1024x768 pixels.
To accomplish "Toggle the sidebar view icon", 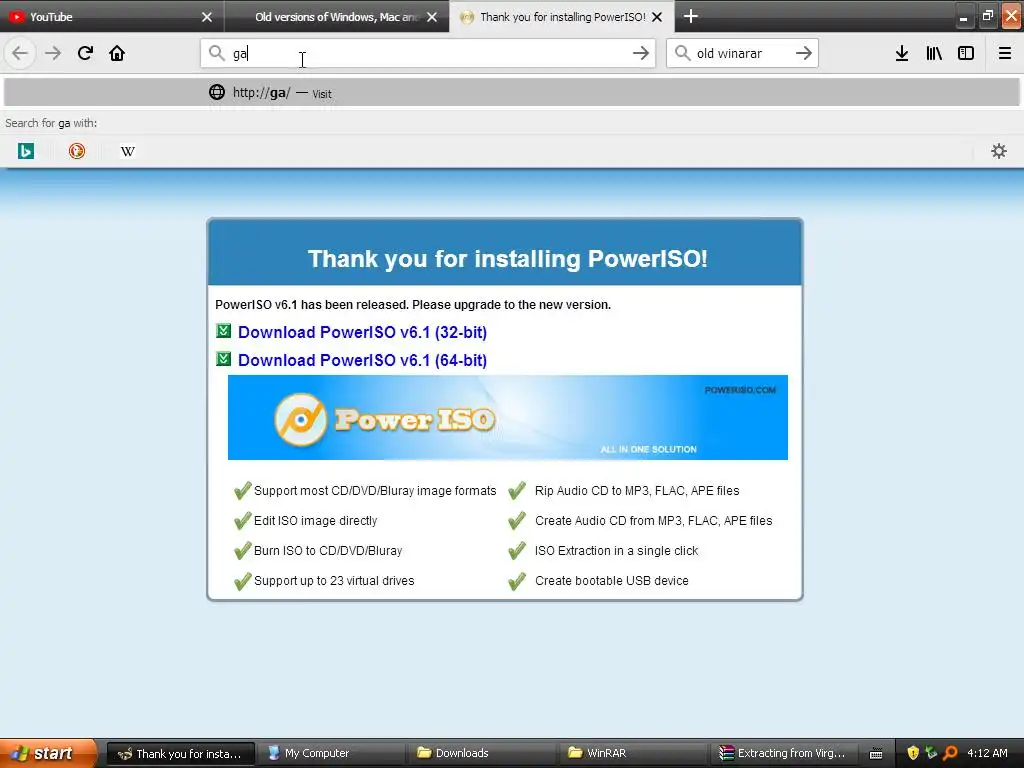I will click(966, 53).
